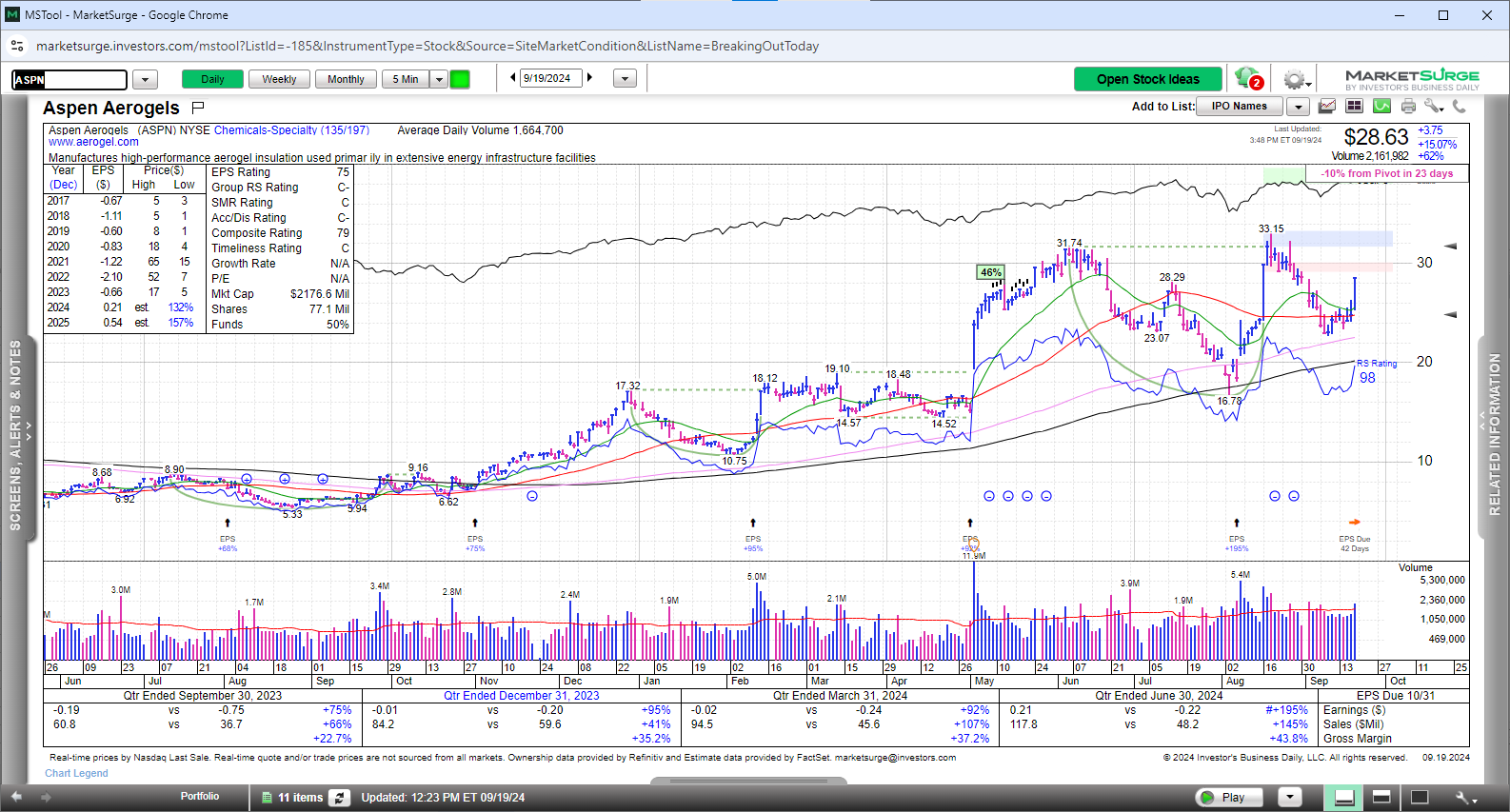Open the intraday interval dropdown arrow

point(439,79)
